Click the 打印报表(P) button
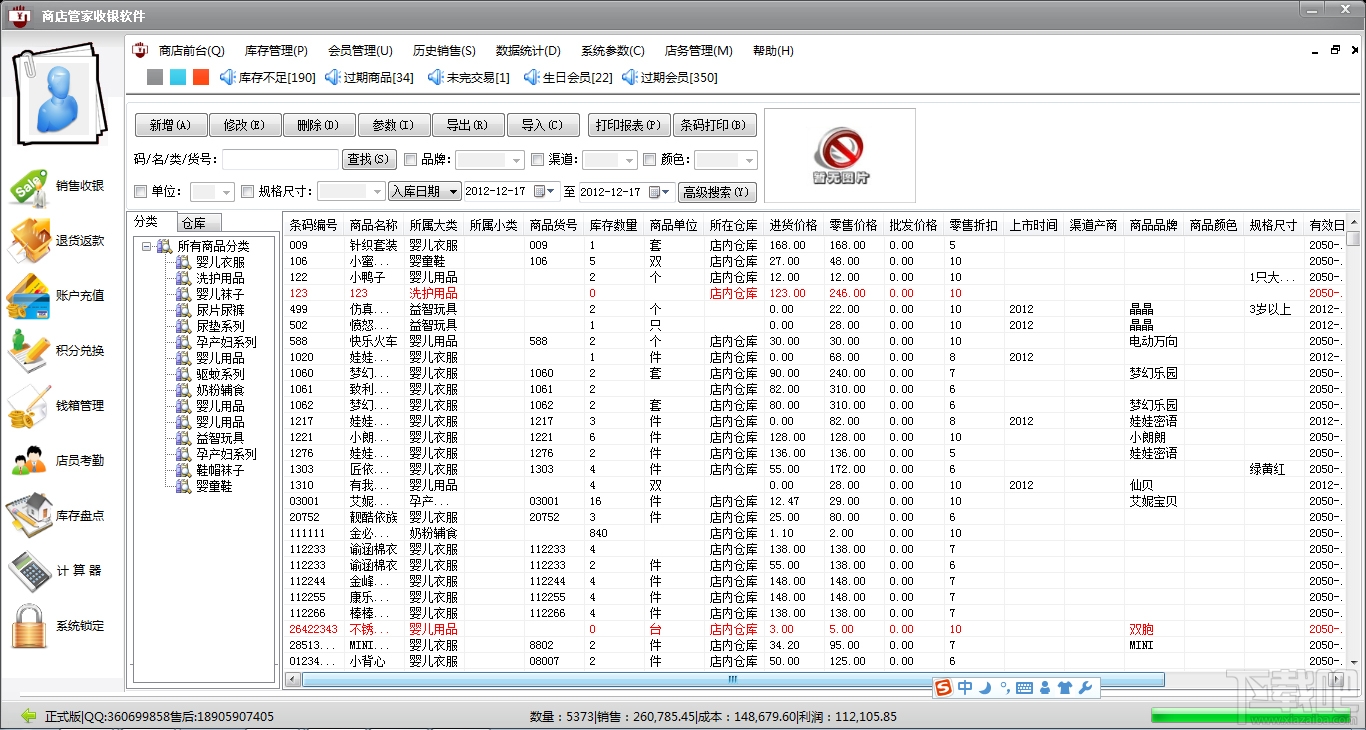 [x=629, y=125]
